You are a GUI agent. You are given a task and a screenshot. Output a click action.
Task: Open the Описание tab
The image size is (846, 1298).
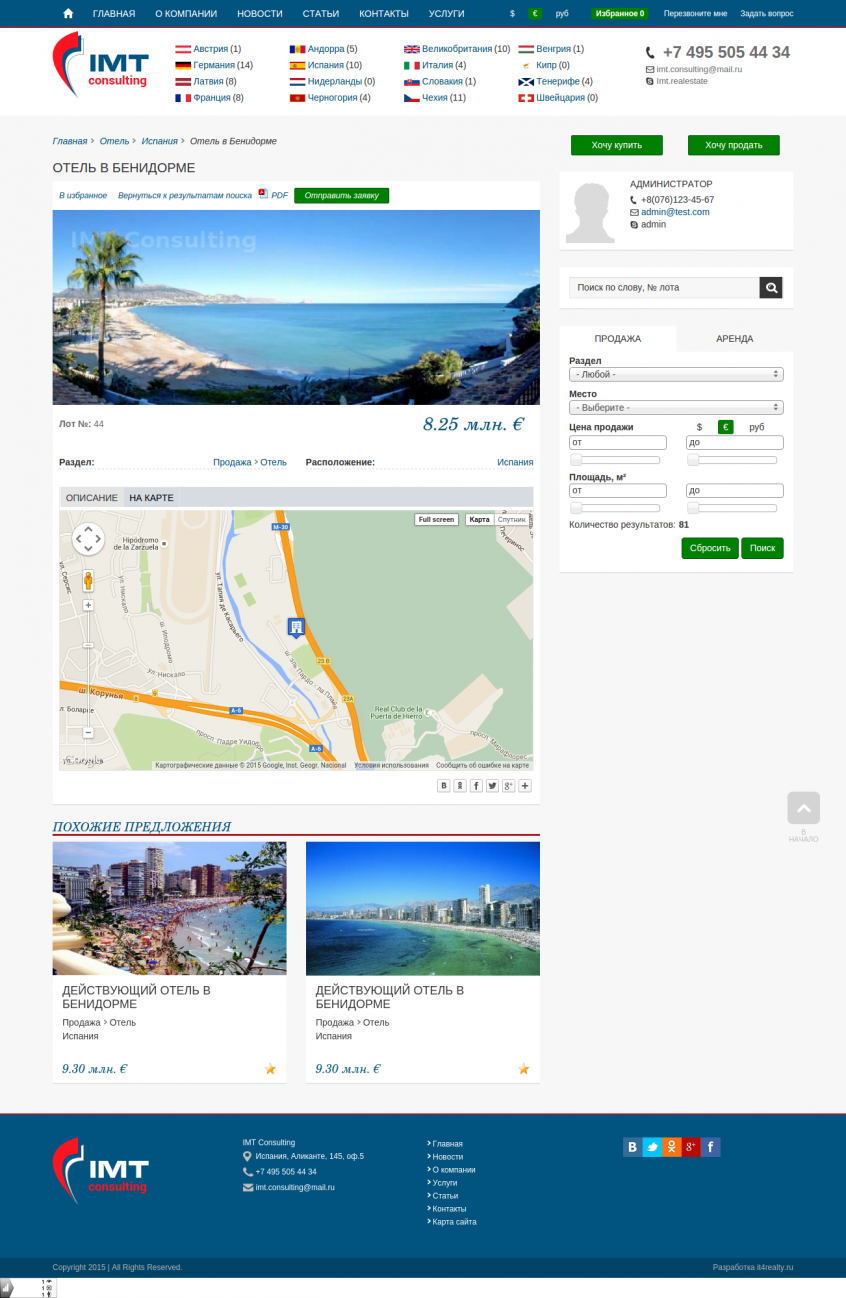tap(91, 497)
